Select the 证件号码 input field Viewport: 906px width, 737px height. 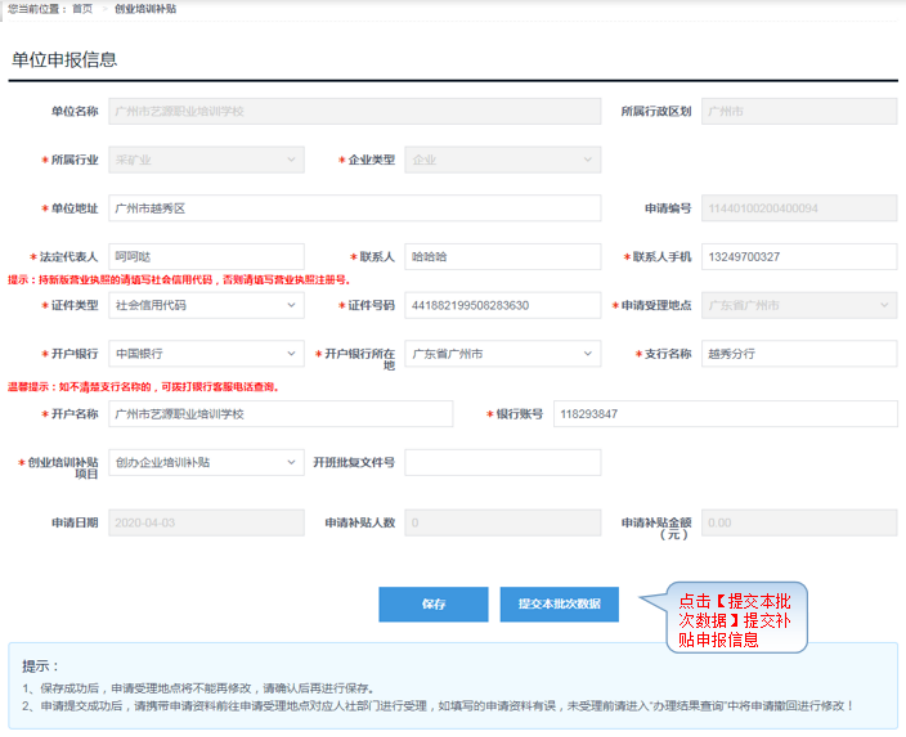pos(502,305)
